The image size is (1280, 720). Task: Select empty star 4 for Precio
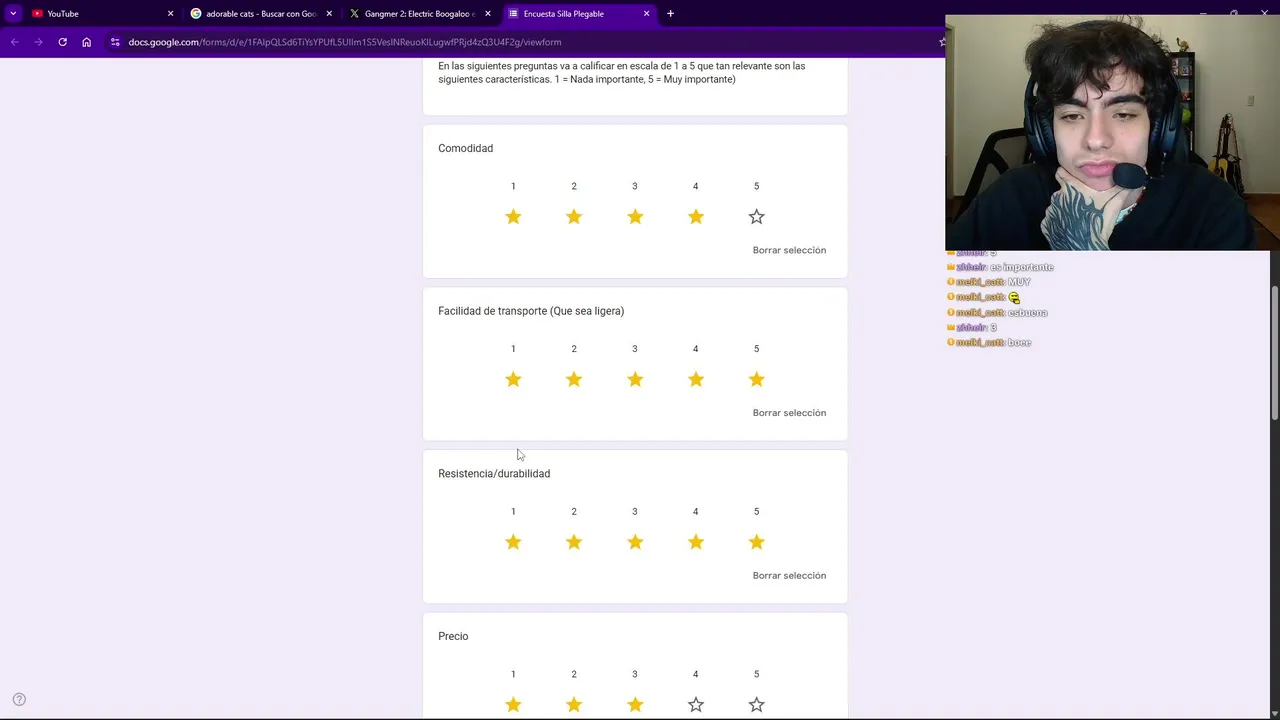[696, 705]
